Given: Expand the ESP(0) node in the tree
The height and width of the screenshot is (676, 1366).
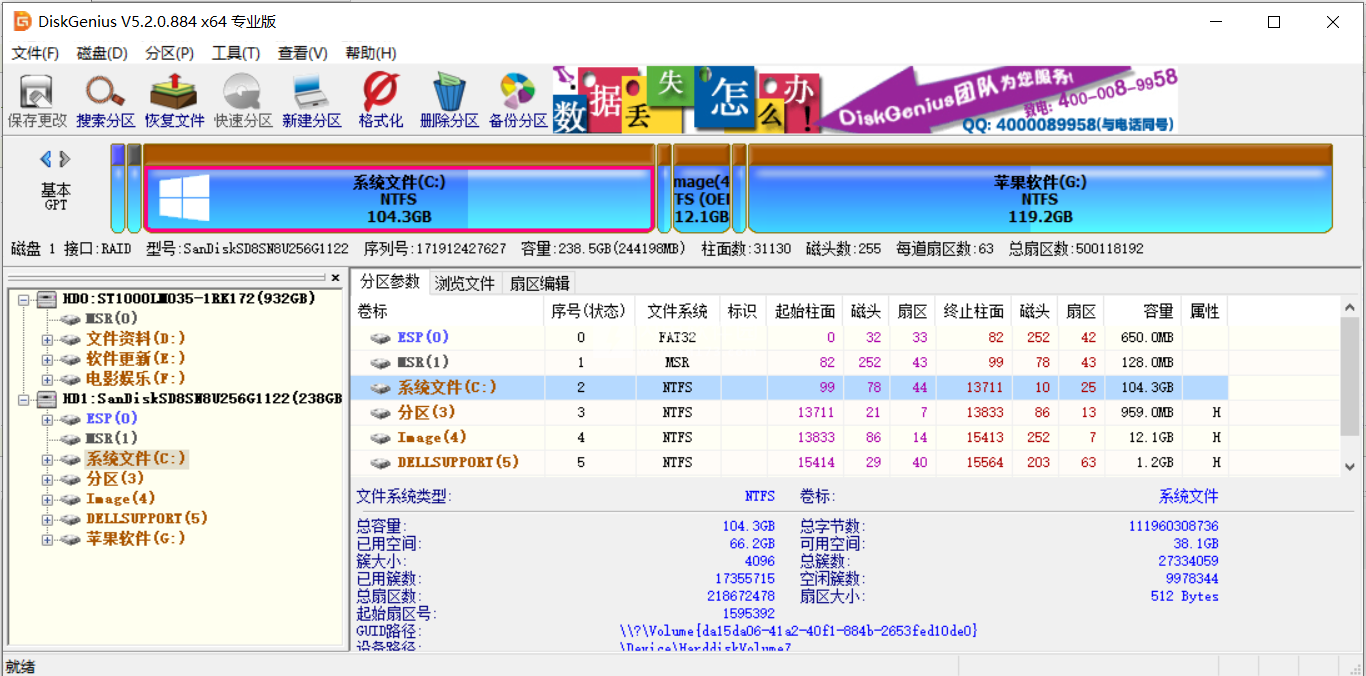Looking at the screenshot, I should (x=47, y=419).
